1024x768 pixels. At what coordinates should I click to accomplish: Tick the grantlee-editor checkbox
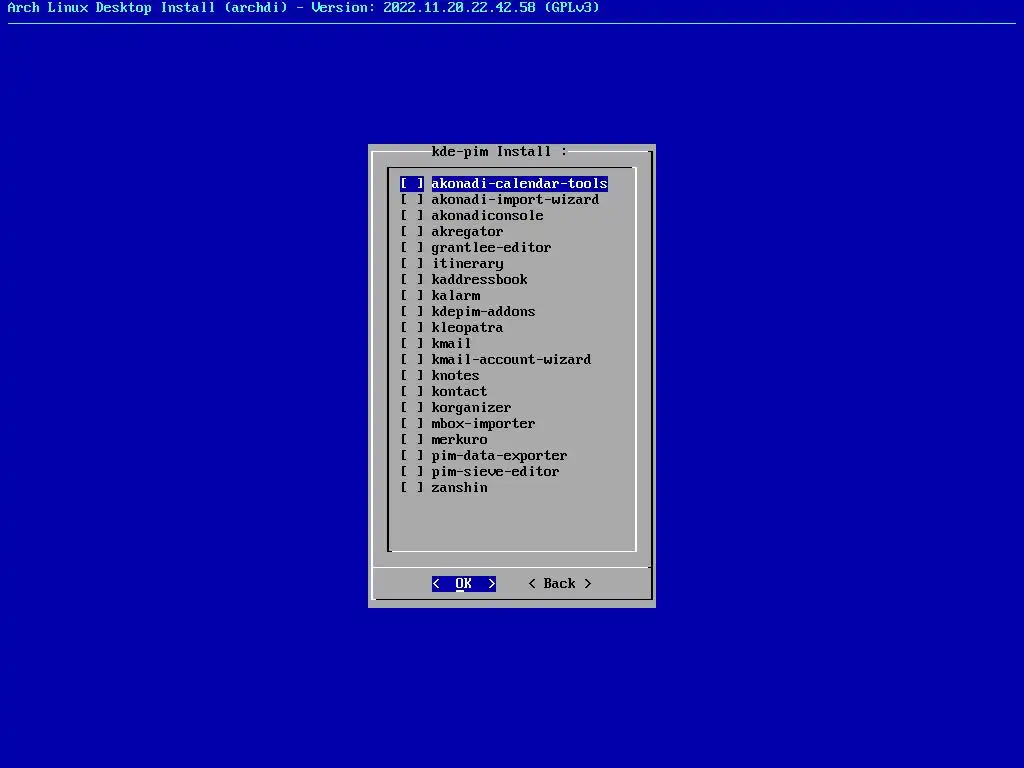(411, 248)
